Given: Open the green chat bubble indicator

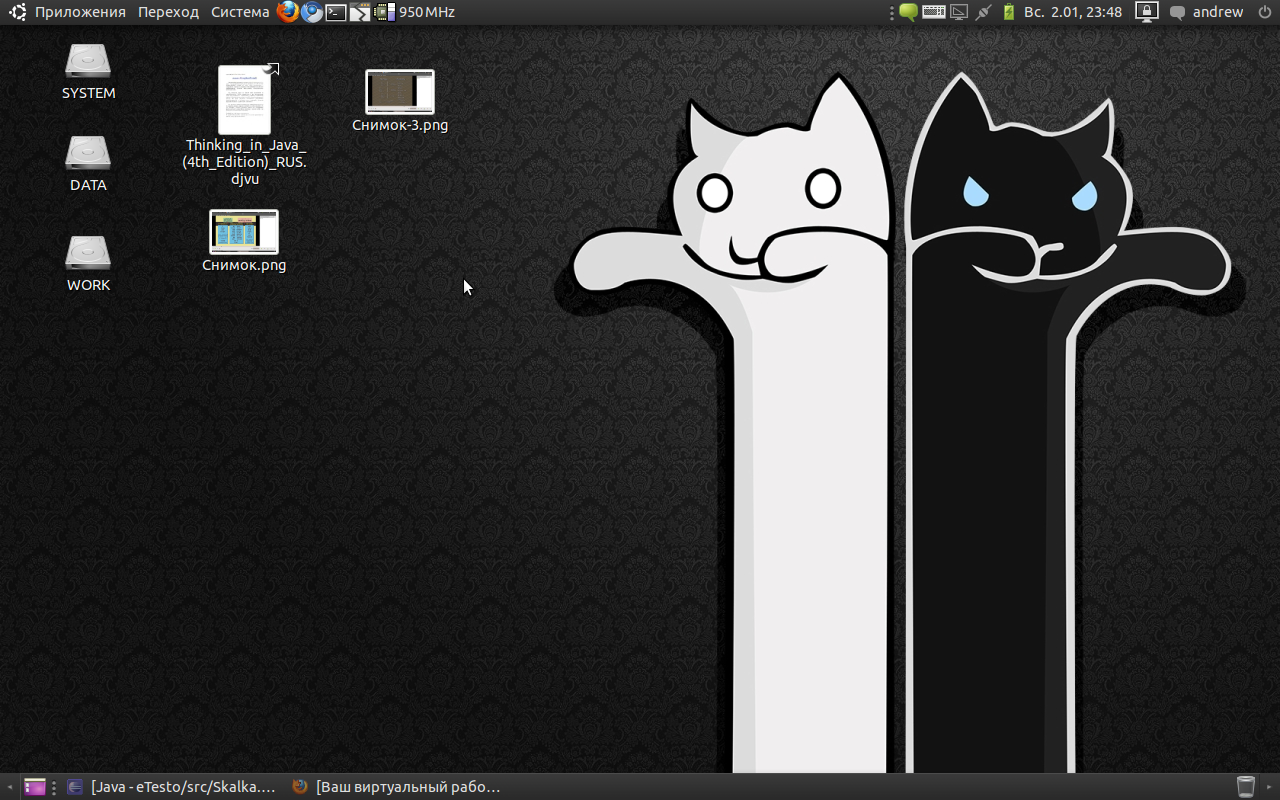Looking at the screenshot, I should [x=908, y=12].
